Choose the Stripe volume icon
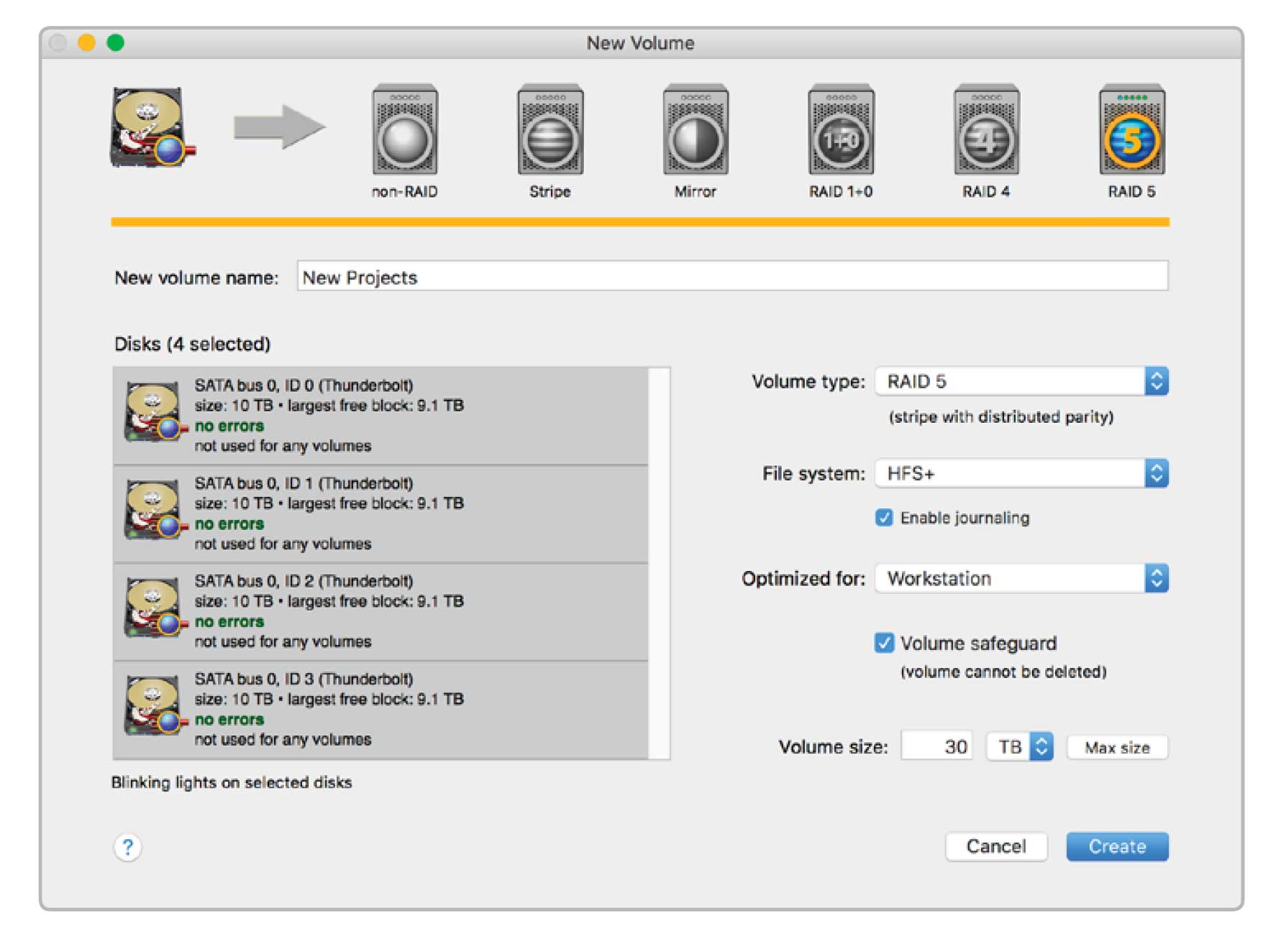1286x952 pixels. click(x=550, y=131)
